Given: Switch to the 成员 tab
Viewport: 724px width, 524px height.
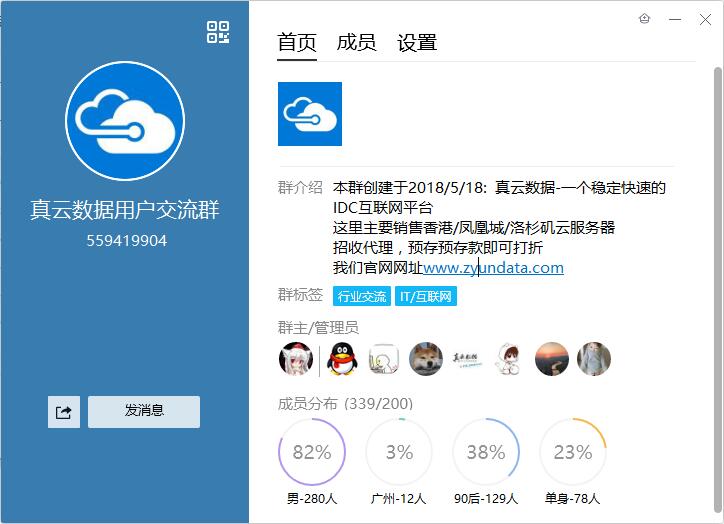Looking at the screenshot, I should point(356,42).
